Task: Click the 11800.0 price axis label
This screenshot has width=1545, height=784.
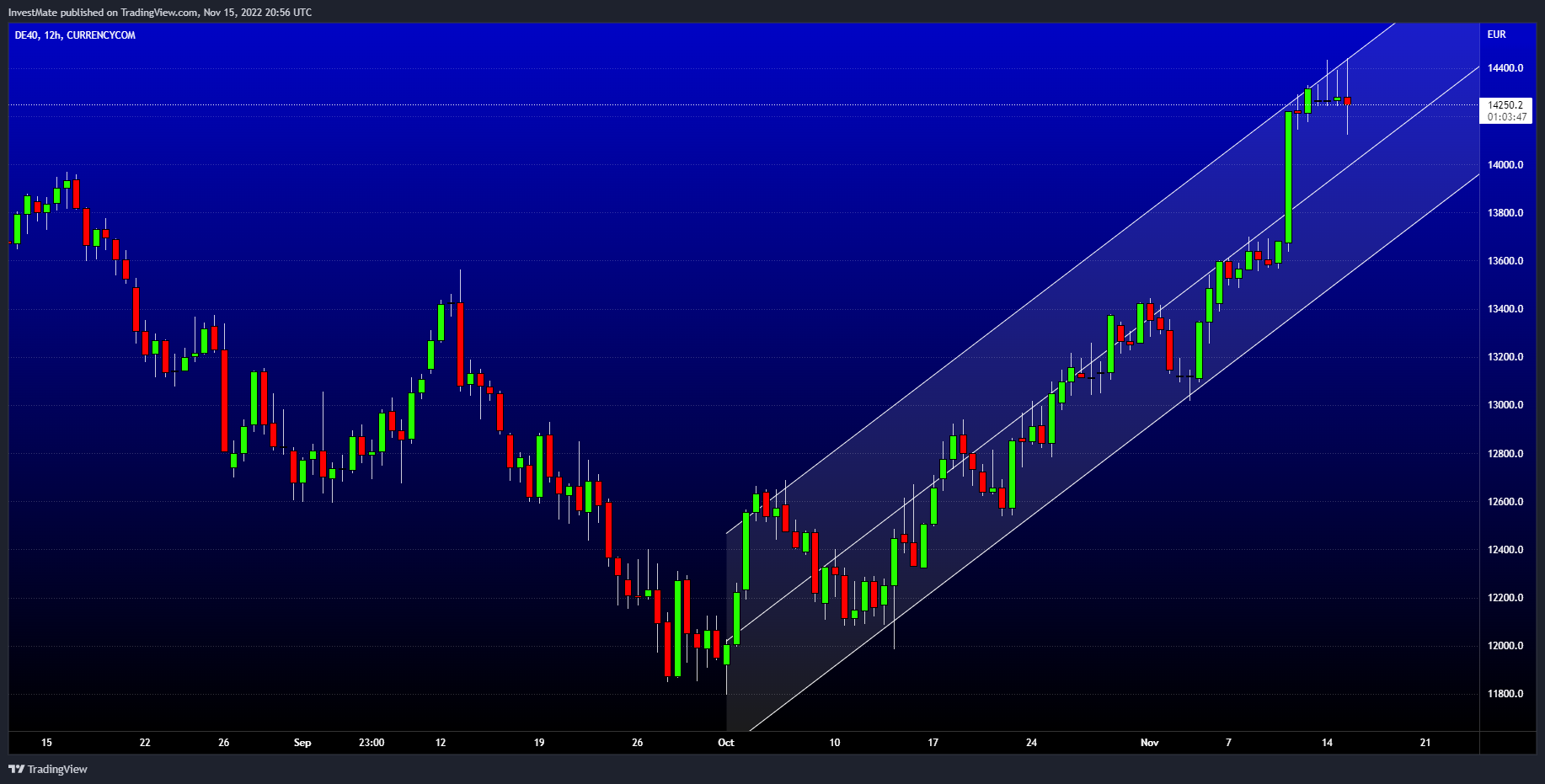Action: click(x=1505, y=694)
